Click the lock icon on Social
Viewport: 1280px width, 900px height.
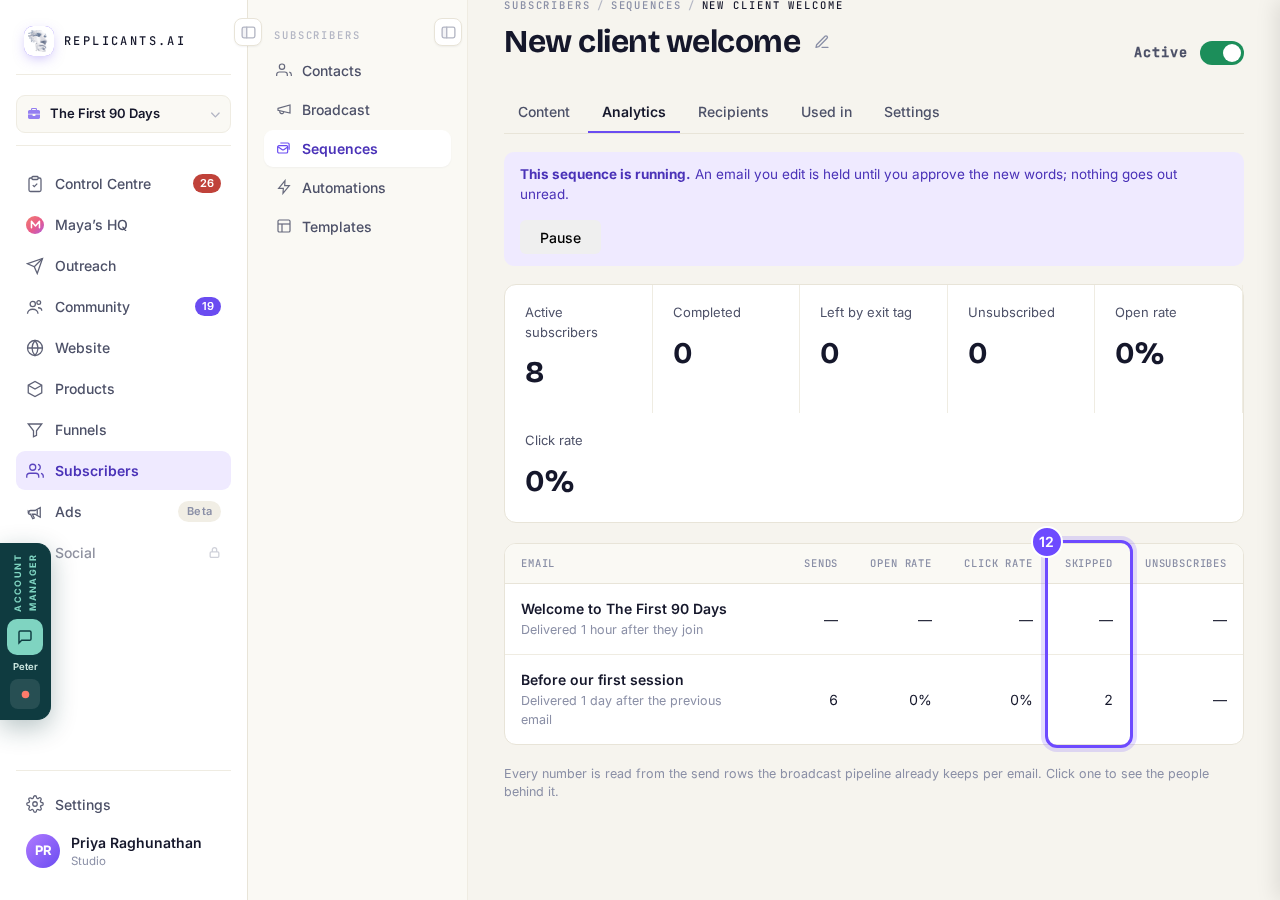(214, 553)
